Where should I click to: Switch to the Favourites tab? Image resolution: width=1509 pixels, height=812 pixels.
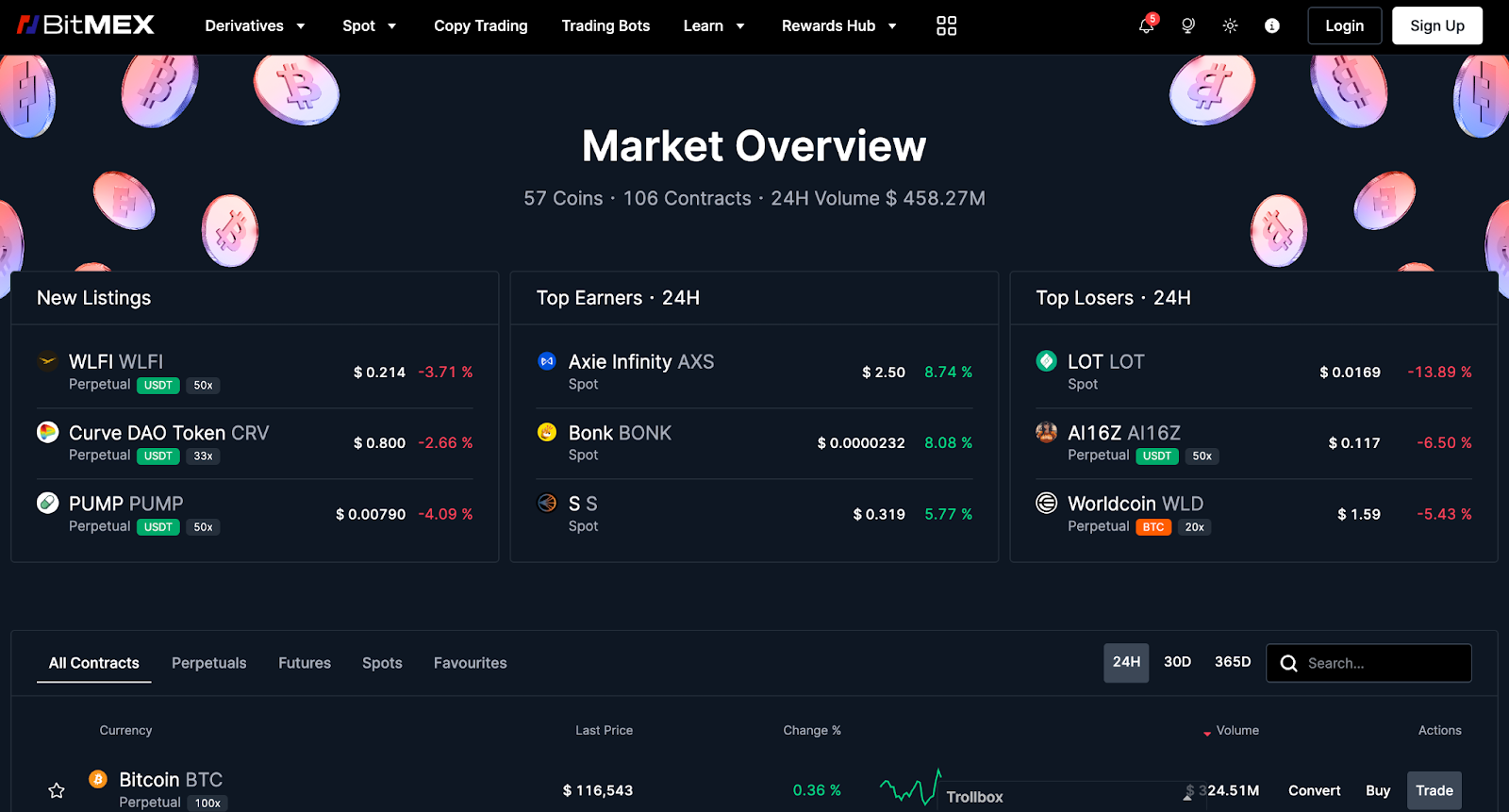coord(471,663)
